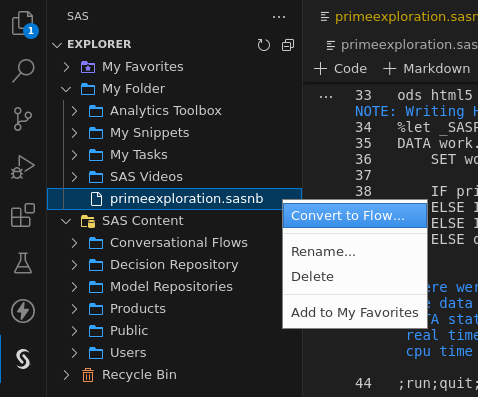Click the My Favorites star folder icon

pos(88,67)
